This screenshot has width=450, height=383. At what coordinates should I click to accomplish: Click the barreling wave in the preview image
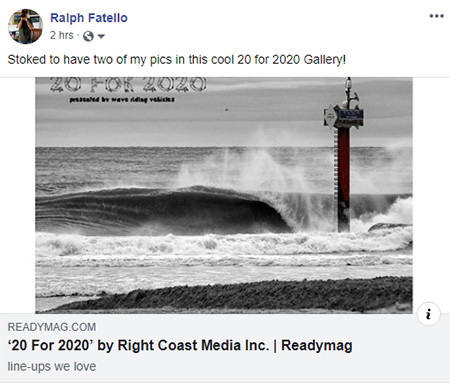160,210
